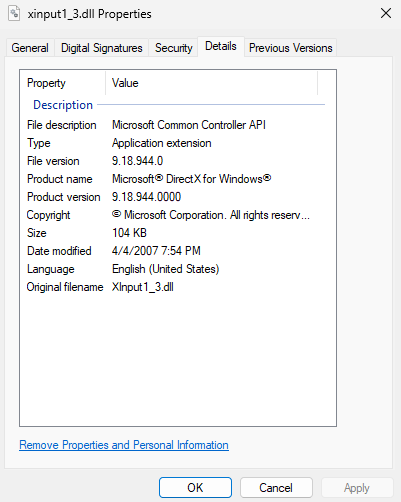Open the Digital Signatures tab
401x502 pixels.
(102, 48)
